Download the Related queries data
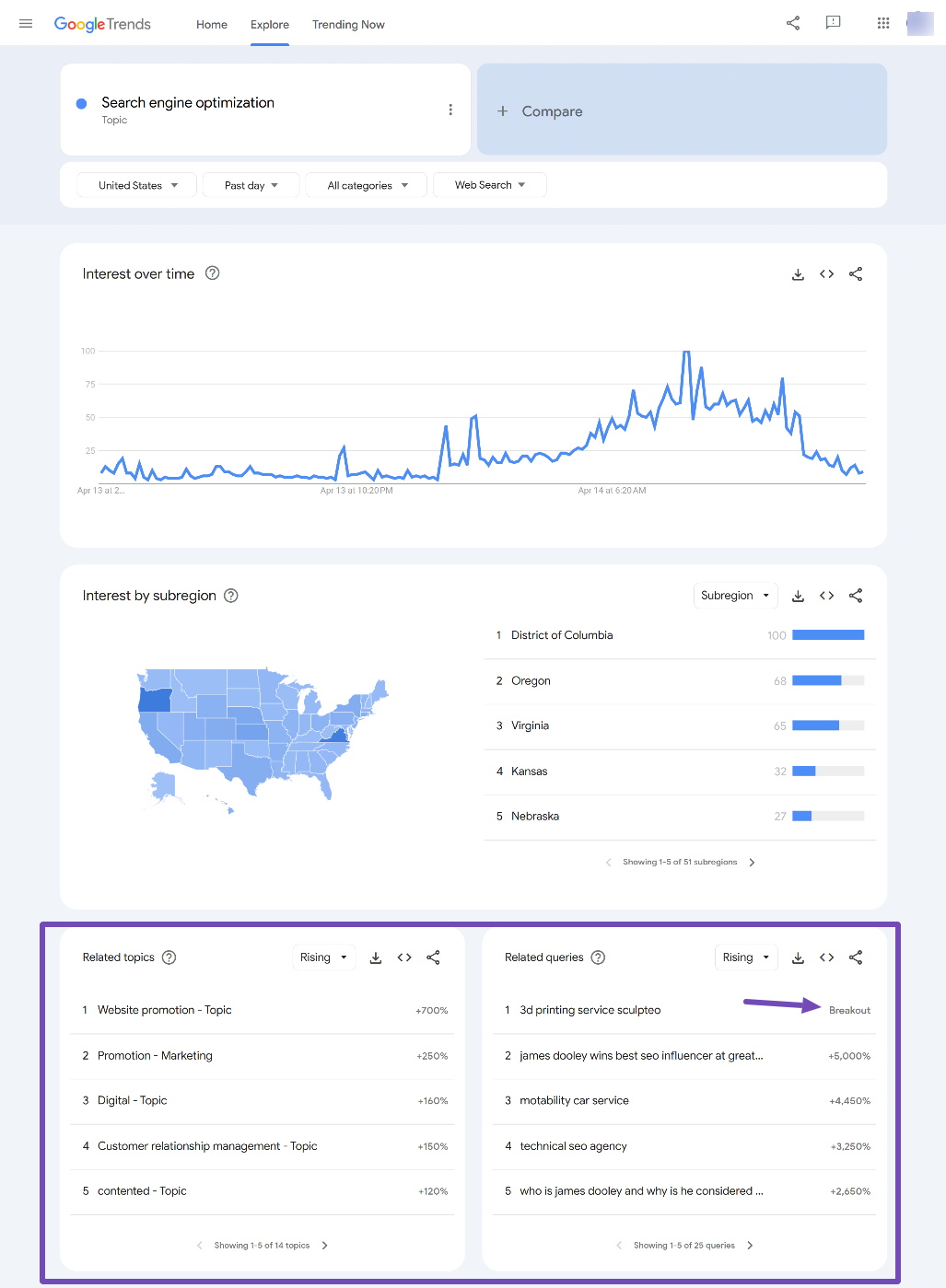Screen dimensions: 946x1288 798,957
